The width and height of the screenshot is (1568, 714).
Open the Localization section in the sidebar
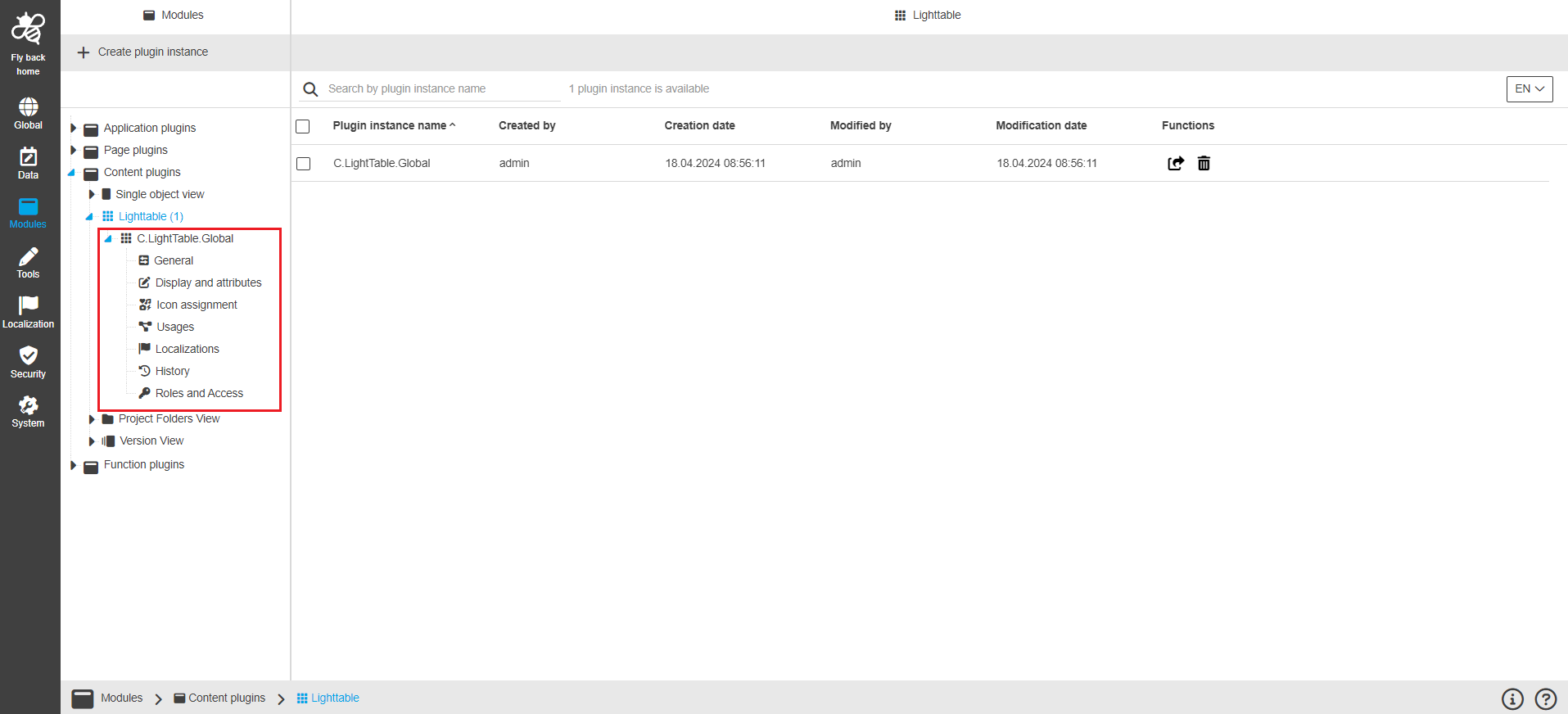tap(28, 314)
